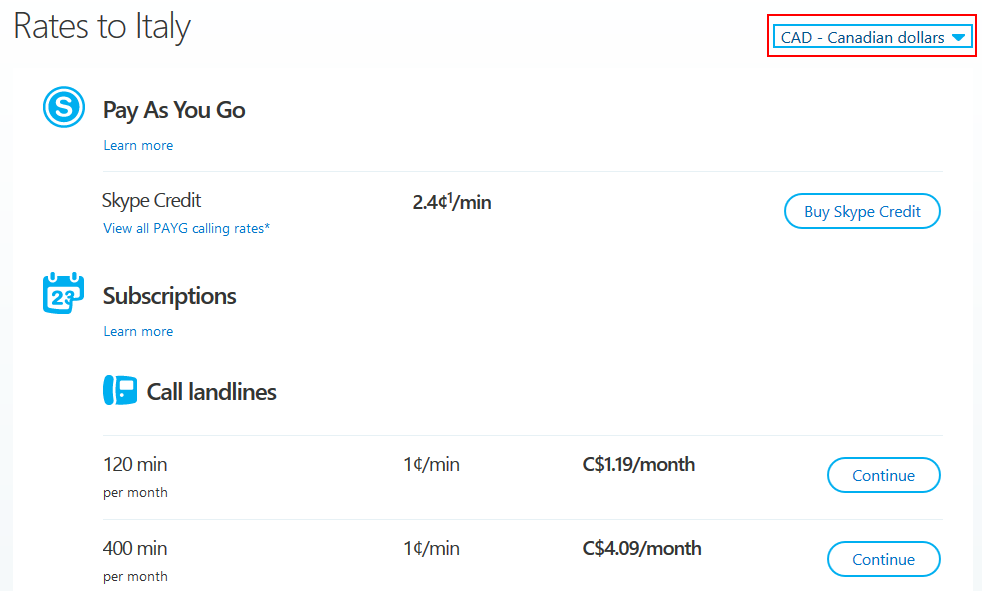The image size is (982, 591).
Task: Click the Call landlines heading text
Action: pos(211,392)
